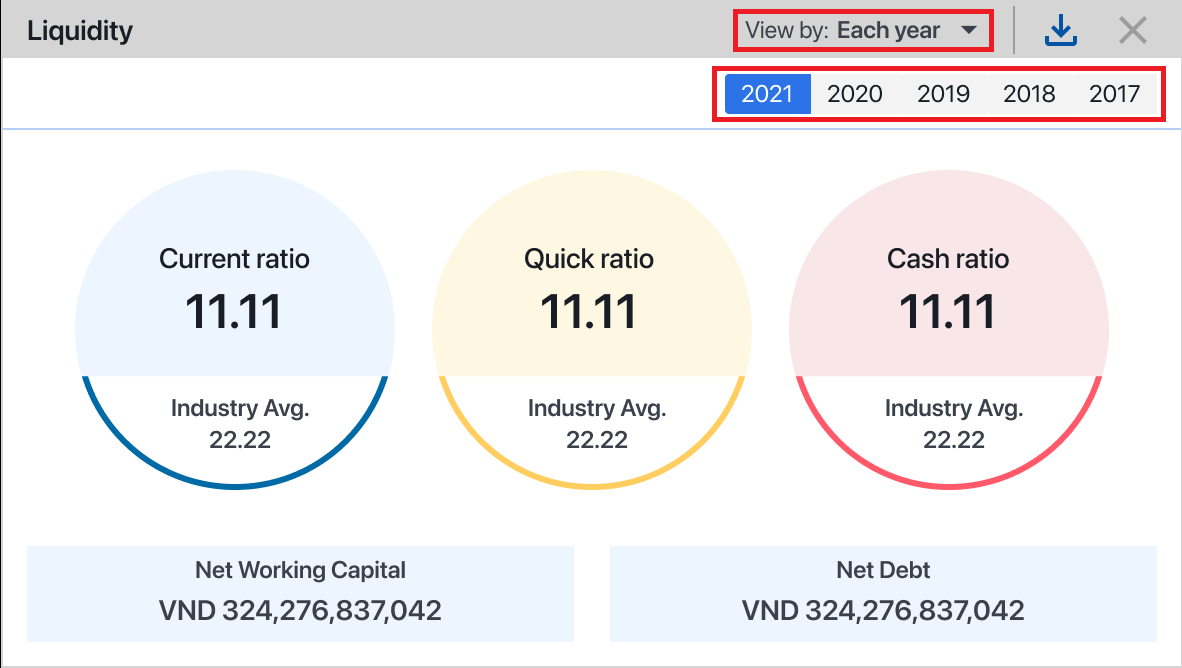This screenshot has height=668, width=1182.
Task: Click the Net Debt VND amount
Action: (883, 610)
